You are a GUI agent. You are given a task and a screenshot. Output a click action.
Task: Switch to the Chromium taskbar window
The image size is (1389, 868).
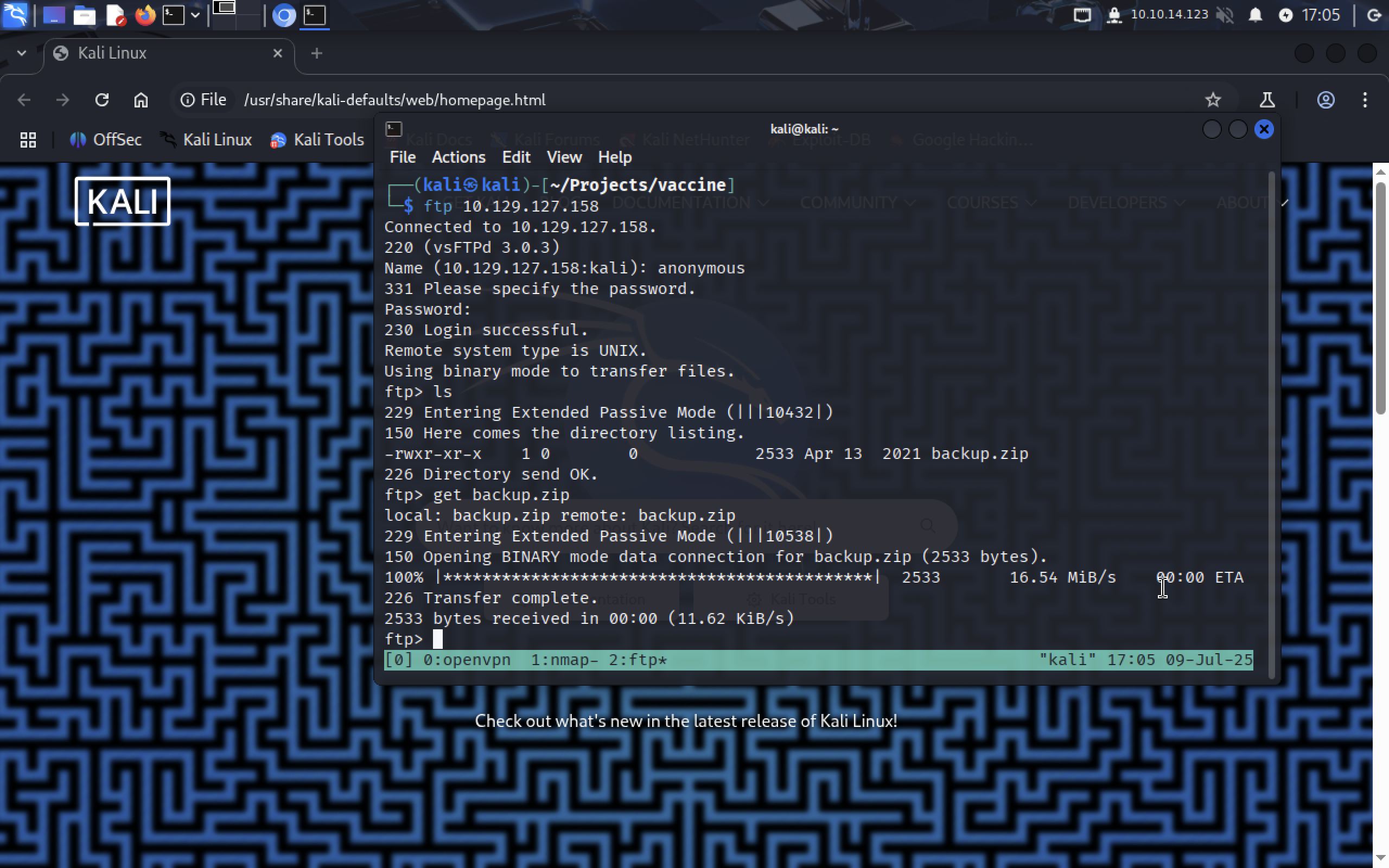pyautogui.click(x=284, y=15)
